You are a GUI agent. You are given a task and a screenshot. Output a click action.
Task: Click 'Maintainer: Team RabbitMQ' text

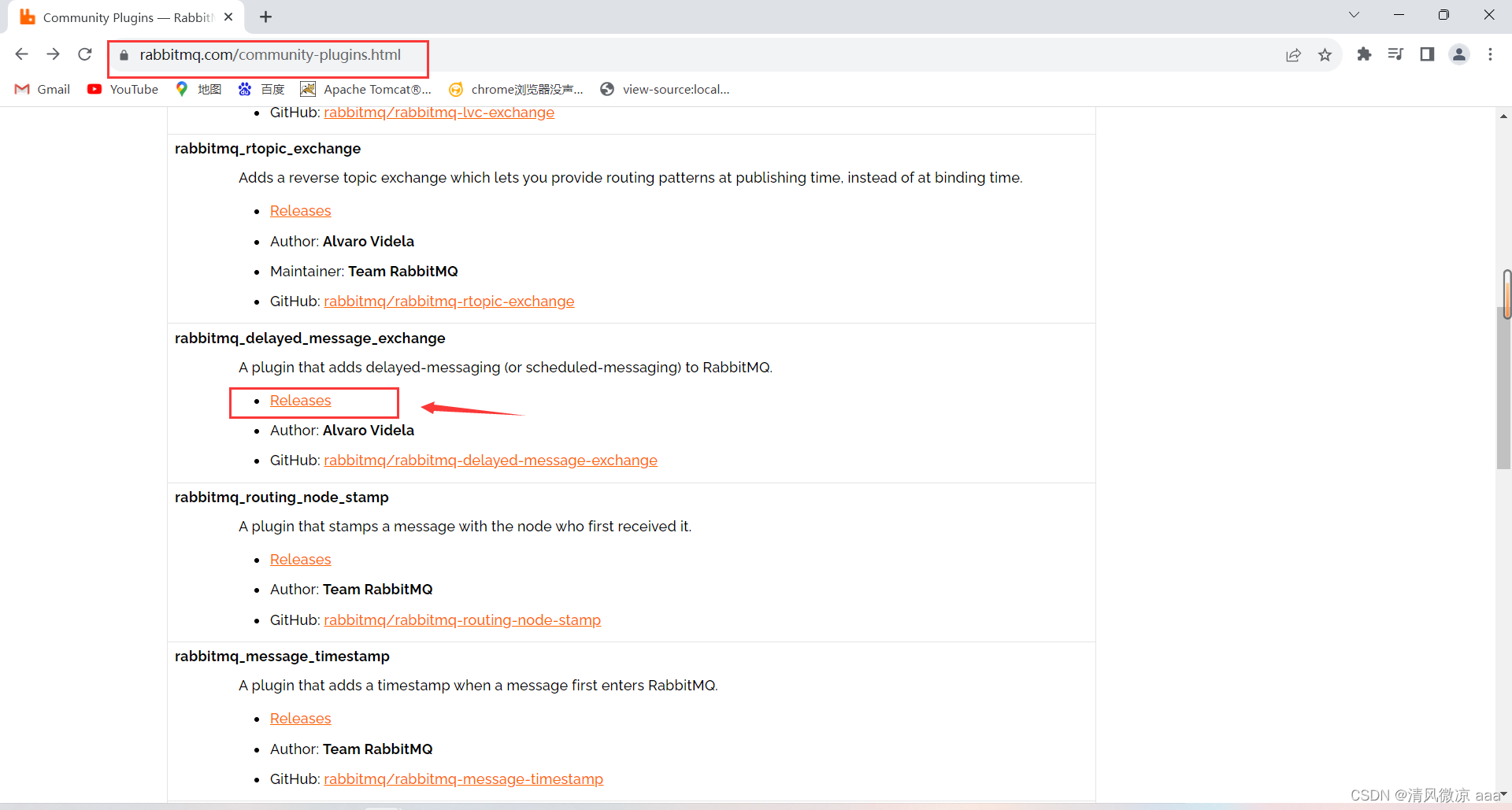pyautogui.click(x=364, y=272)
